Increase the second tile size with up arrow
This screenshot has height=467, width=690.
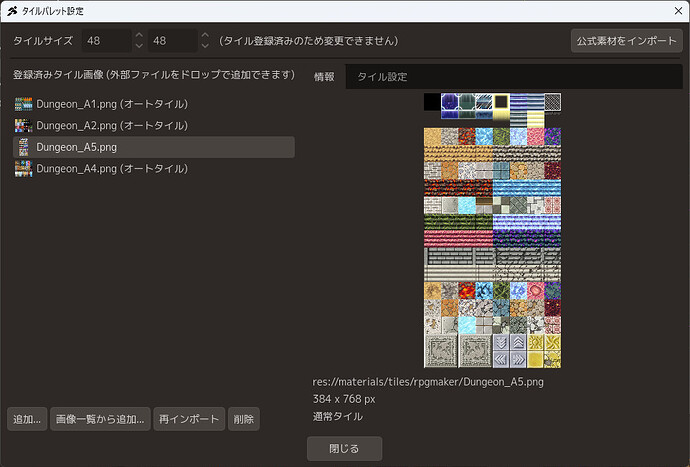point(205,35)
